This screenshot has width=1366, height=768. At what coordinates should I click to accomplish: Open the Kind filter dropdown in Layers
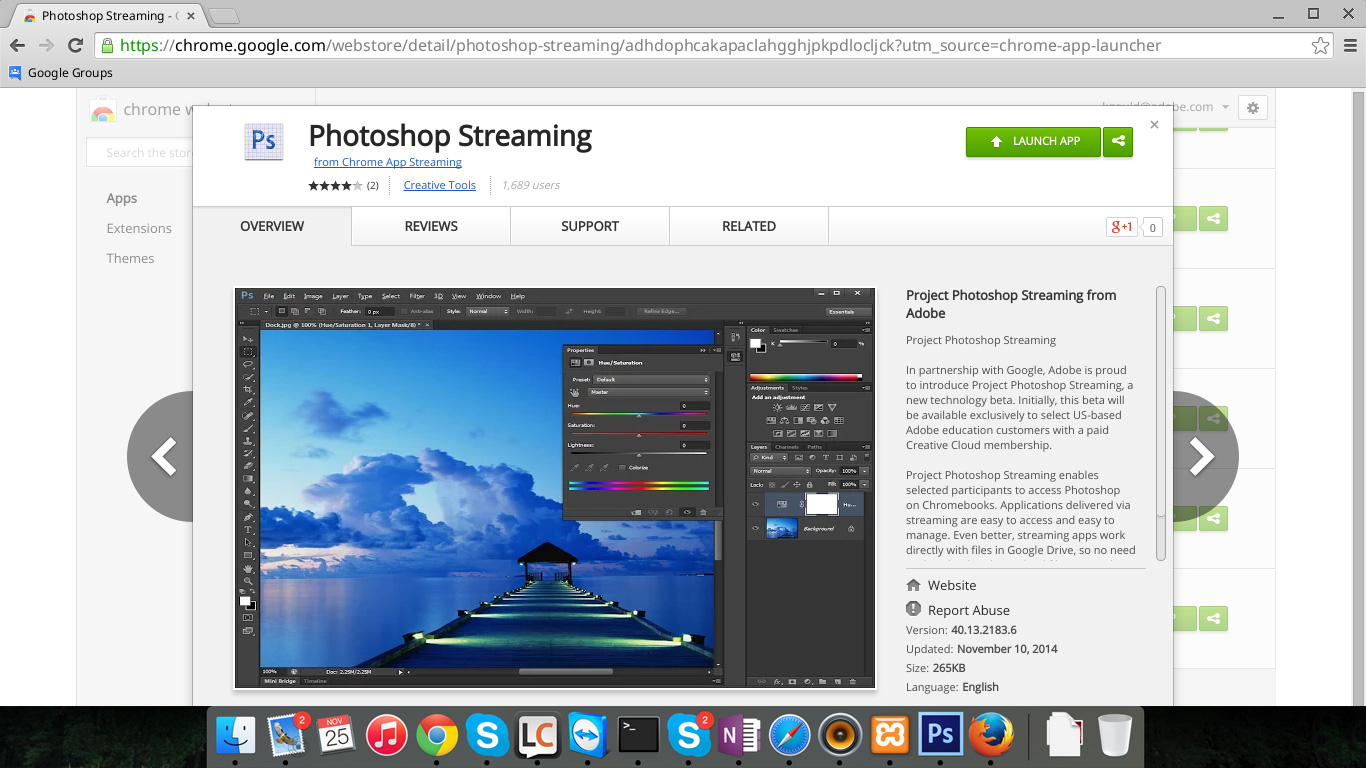click(769, 457)
